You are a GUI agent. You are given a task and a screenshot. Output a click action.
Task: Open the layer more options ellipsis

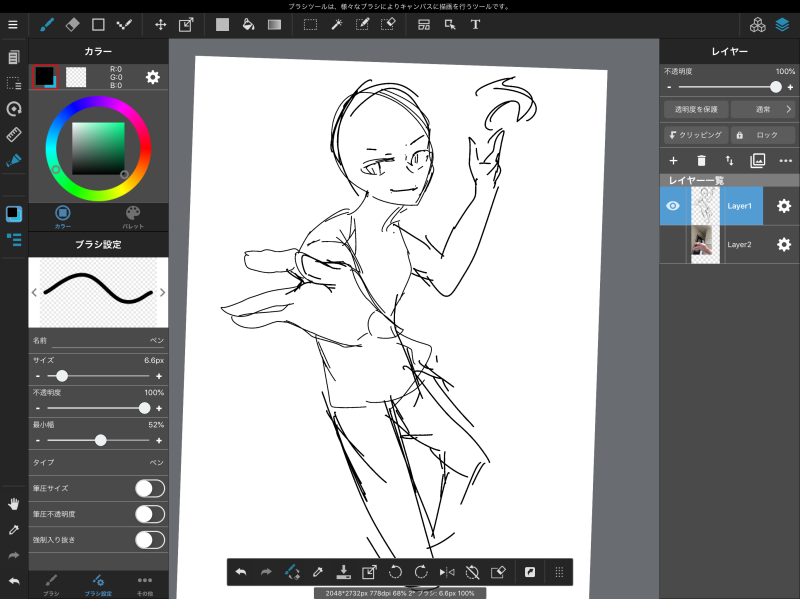click(785, 160)
